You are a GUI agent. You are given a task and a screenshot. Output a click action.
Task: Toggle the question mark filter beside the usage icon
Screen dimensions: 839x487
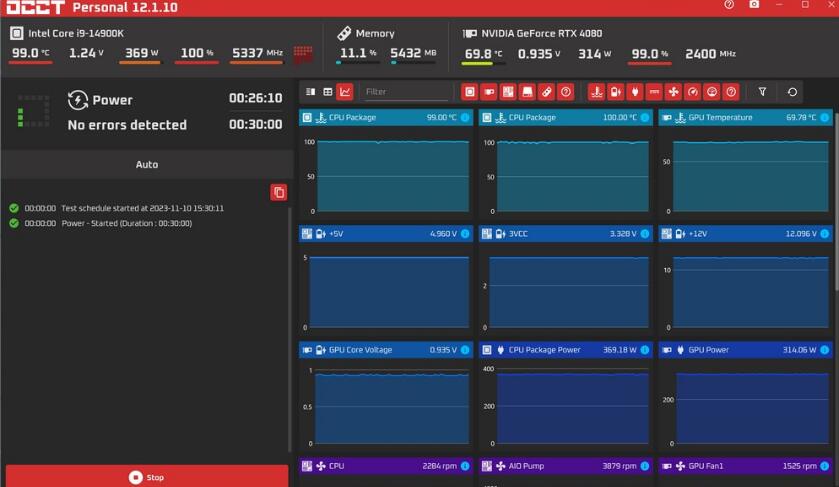tap(731, 92)
